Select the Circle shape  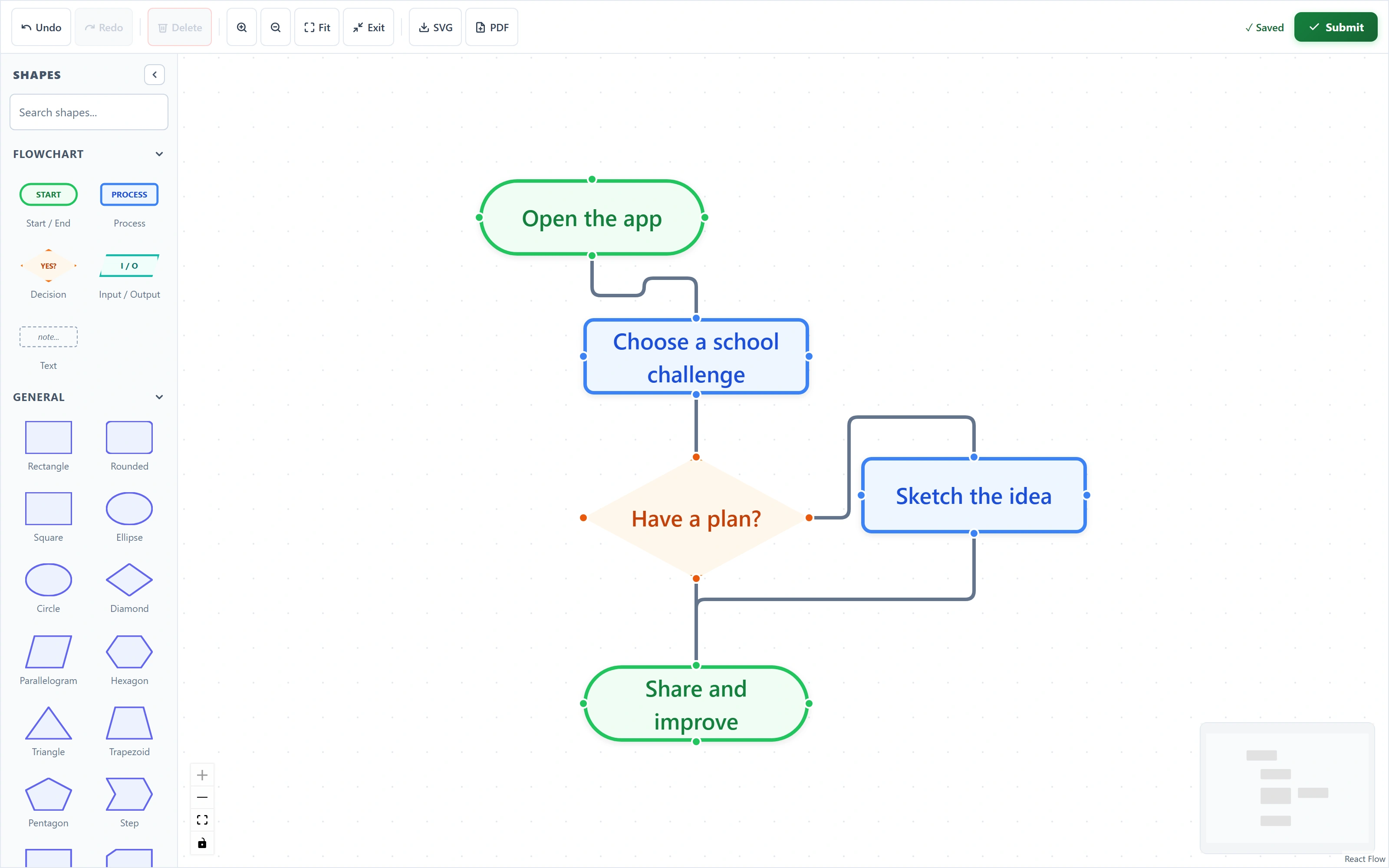pyautogui.click(x=48, y=589)
